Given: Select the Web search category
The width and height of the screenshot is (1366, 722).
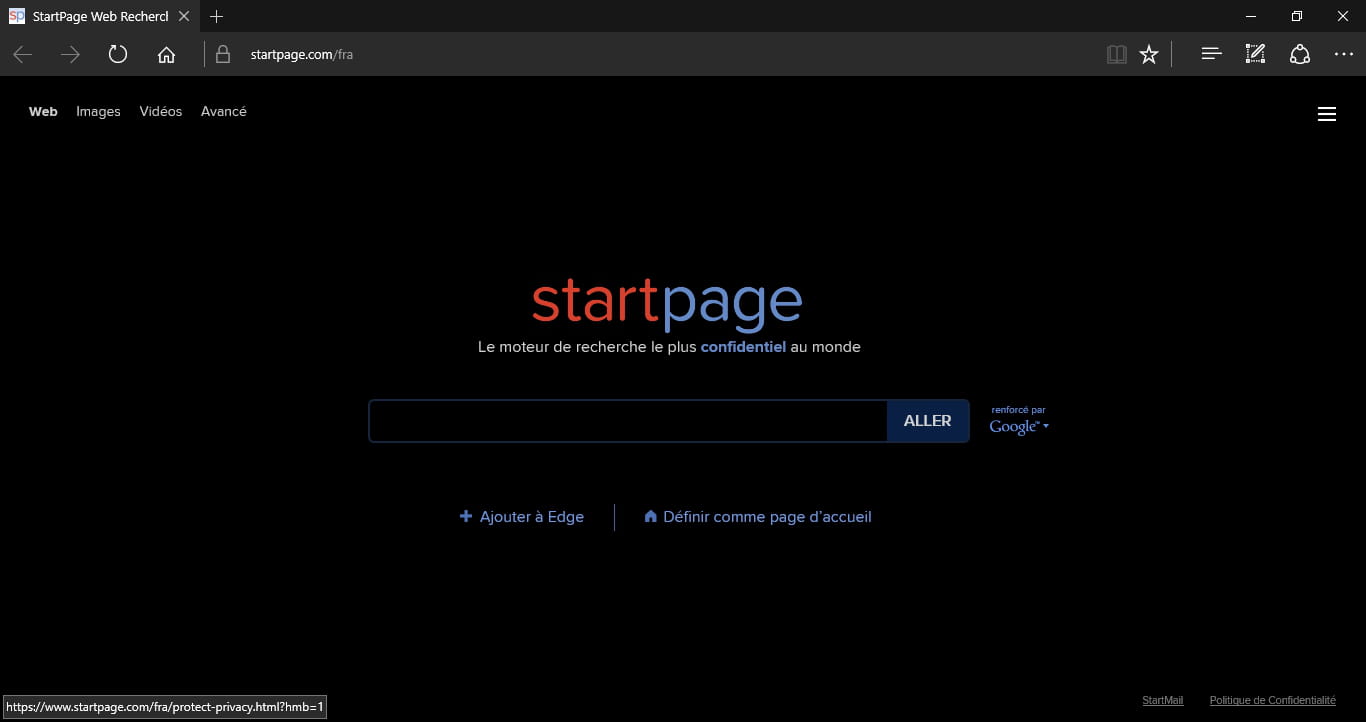Looking at the screenshot, I should (x=43, y=112).
